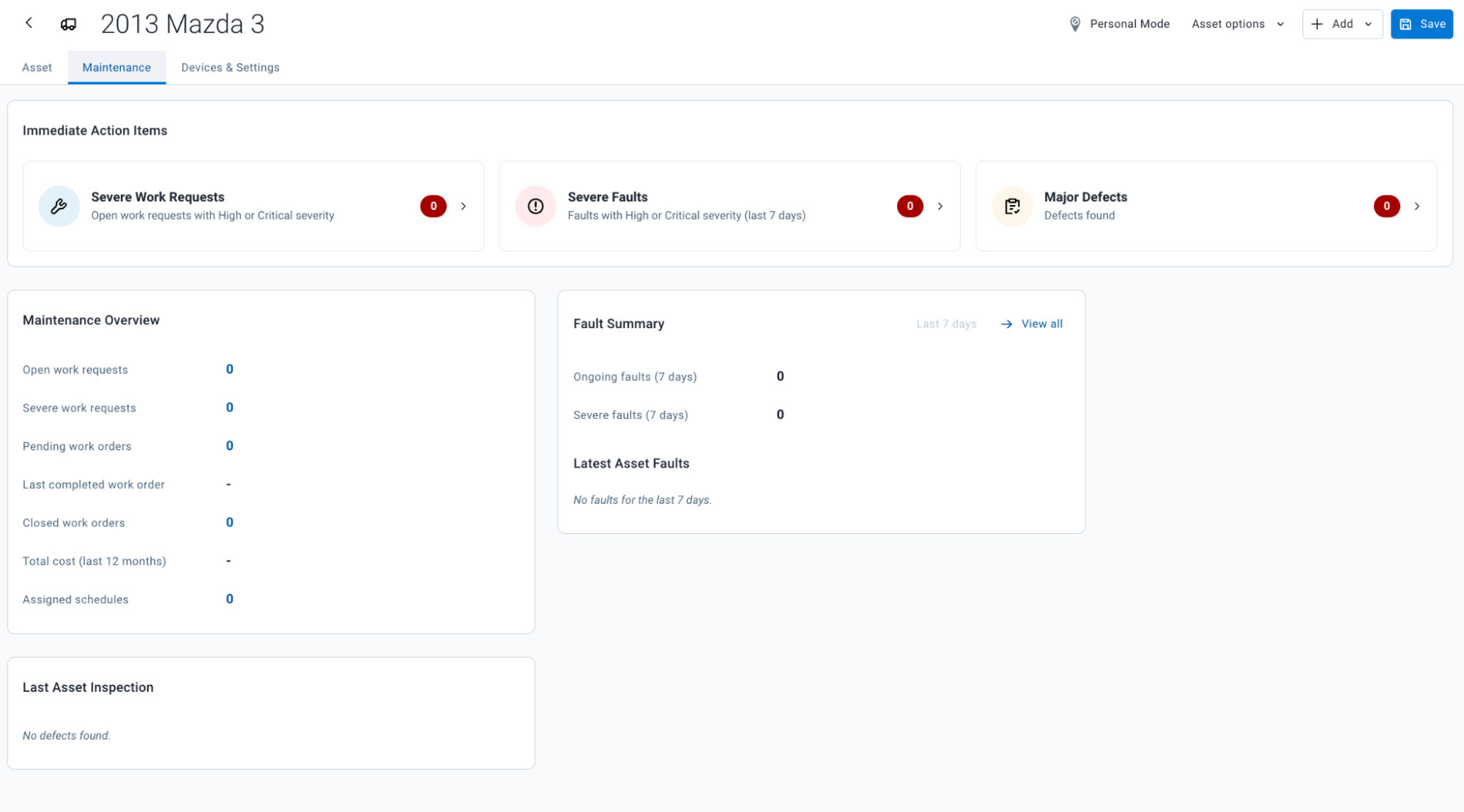Open the Open work requests count link
Viewport: 1464px width, 812px height.
tap(229, 369)
